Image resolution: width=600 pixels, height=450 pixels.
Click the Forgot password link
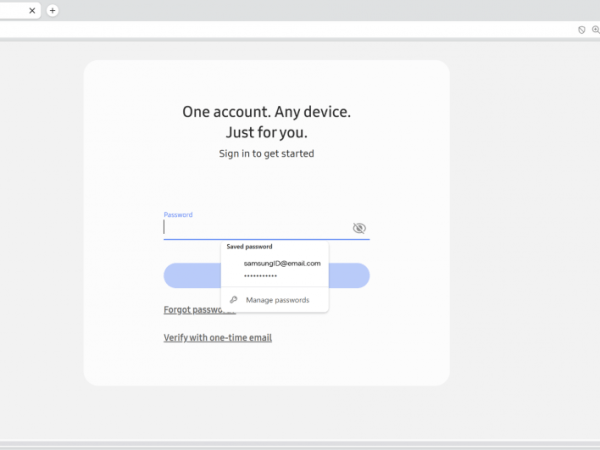(x=192, y=310)
